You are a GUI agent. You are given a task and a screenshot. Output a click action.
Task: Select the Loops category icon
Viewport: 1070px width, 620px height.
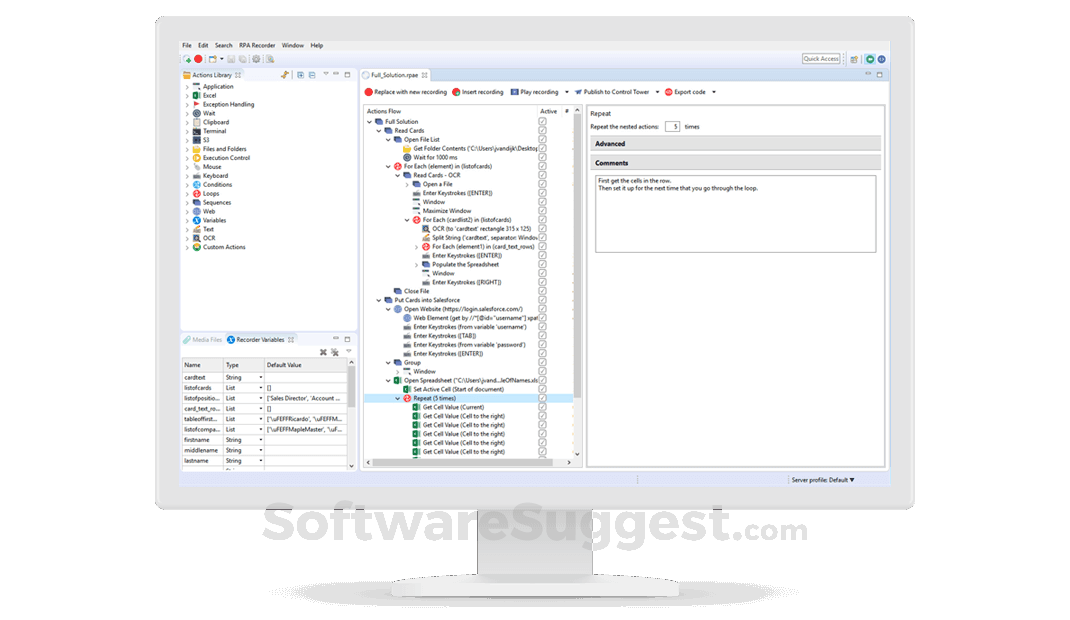tap(197, 194)
